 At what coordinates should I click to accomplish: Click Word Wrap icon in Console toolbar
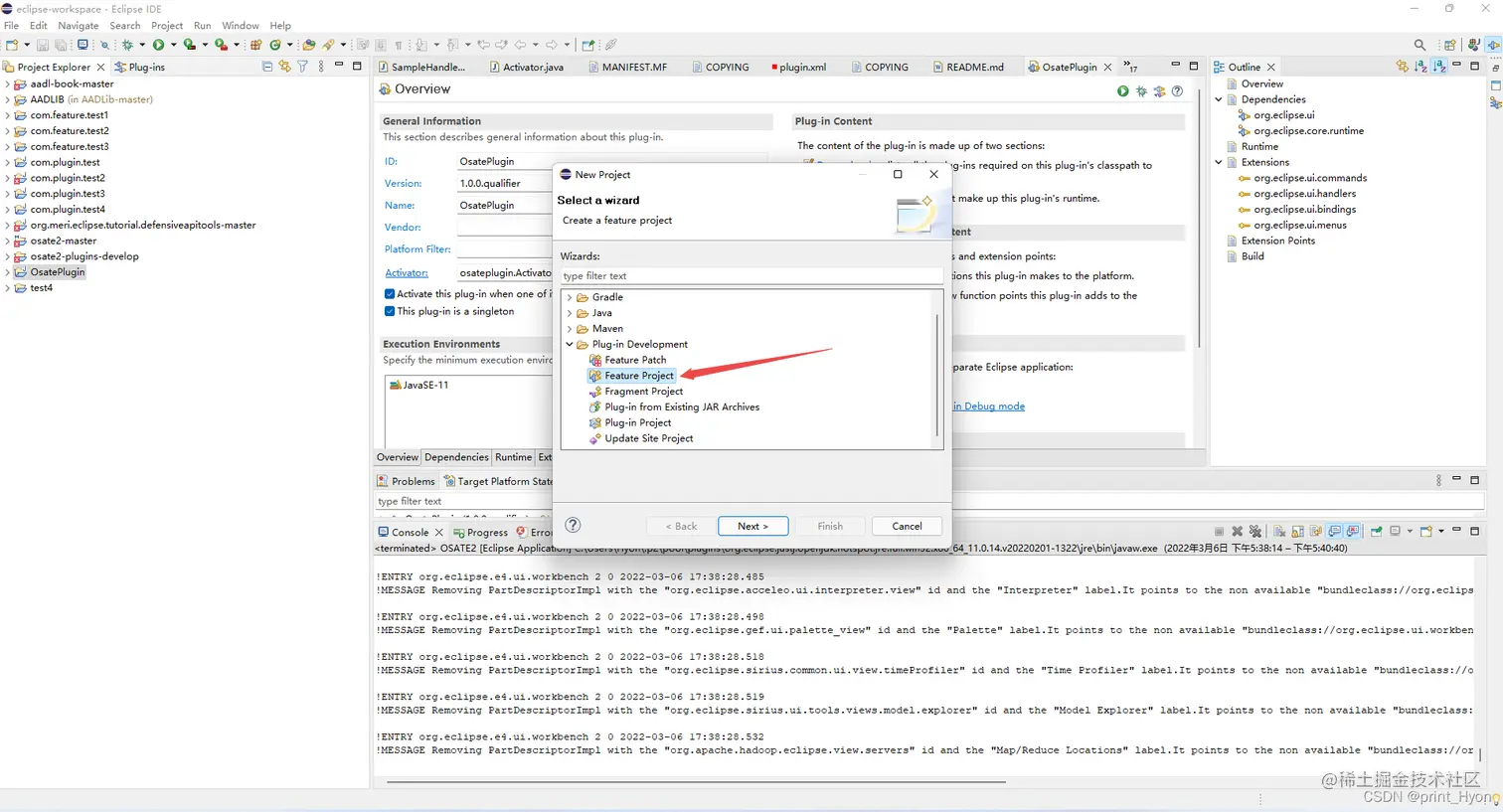click(x=1316, y=532)
